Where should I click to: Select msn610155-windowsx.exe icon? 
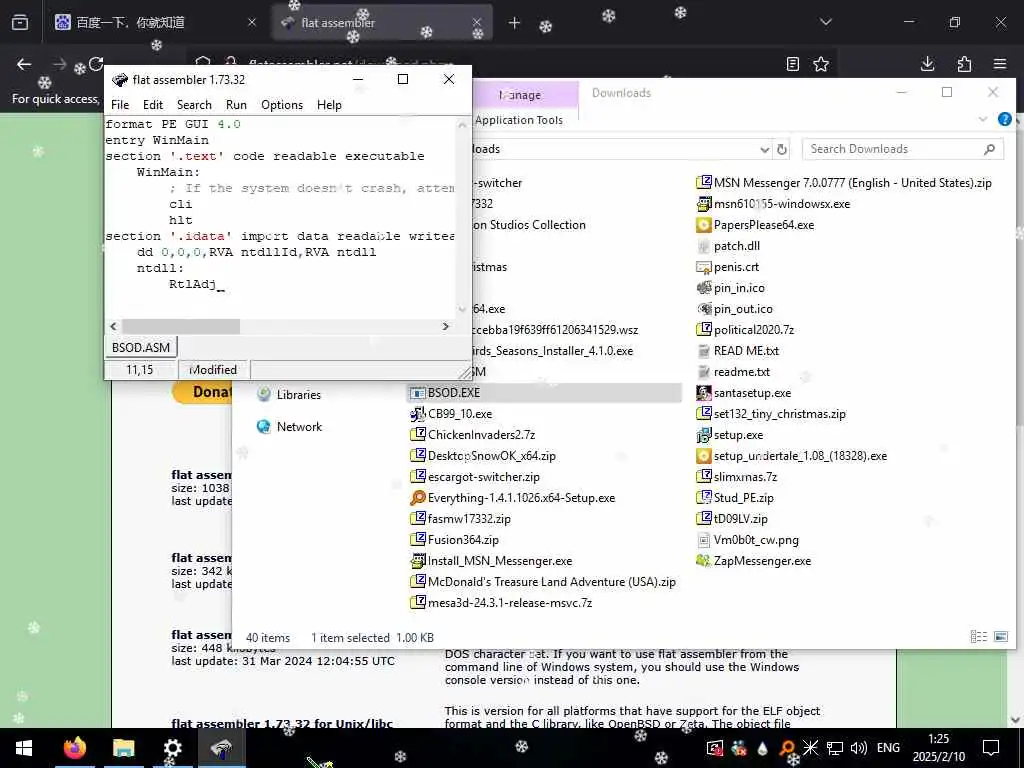[703, 204]
